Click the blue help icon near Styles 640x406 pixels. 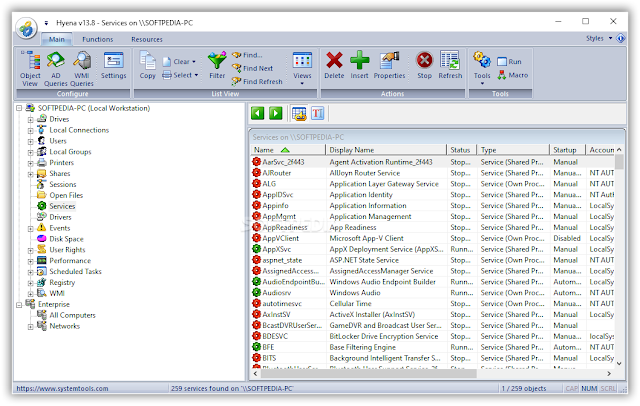[x=620, y=38]
